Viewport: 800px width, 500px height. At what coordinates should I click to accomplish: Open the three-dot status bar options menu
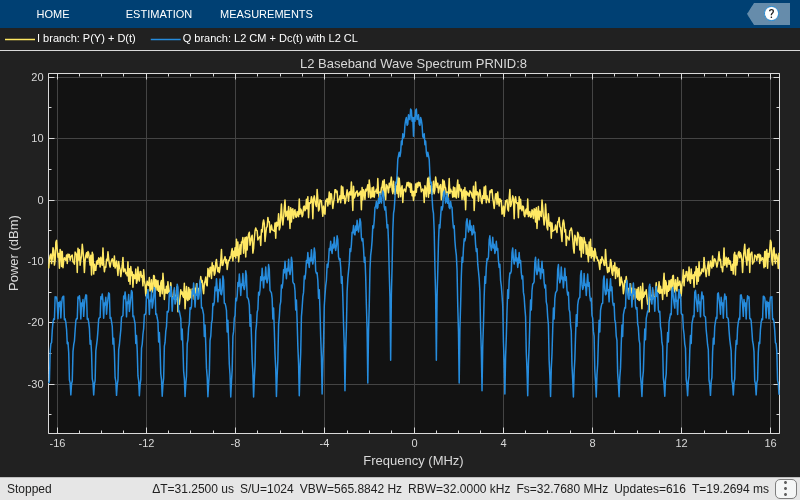[786, 489]
